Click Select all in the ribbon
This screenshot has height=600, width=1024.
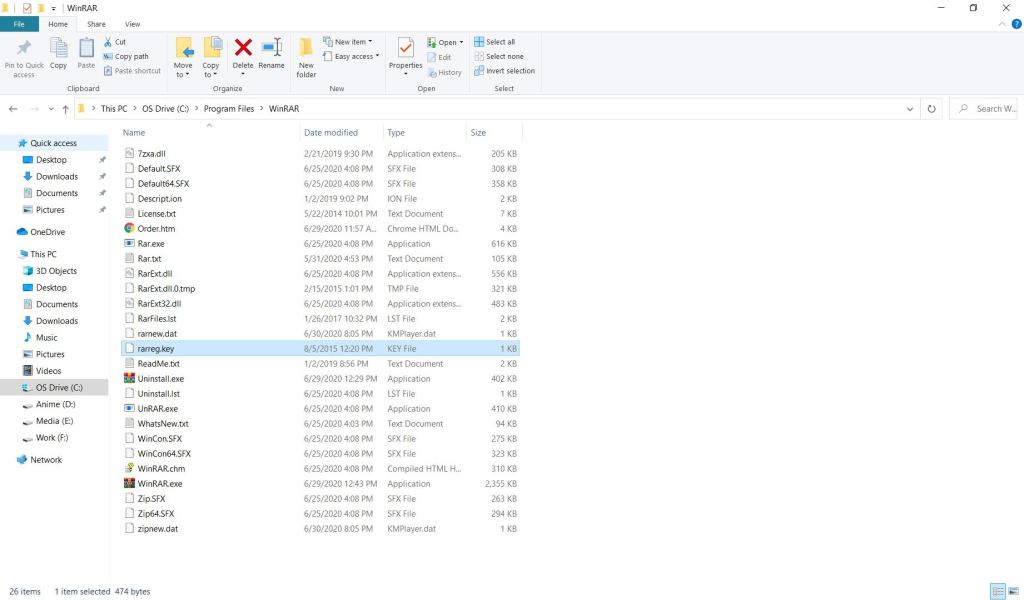point(500,42)
